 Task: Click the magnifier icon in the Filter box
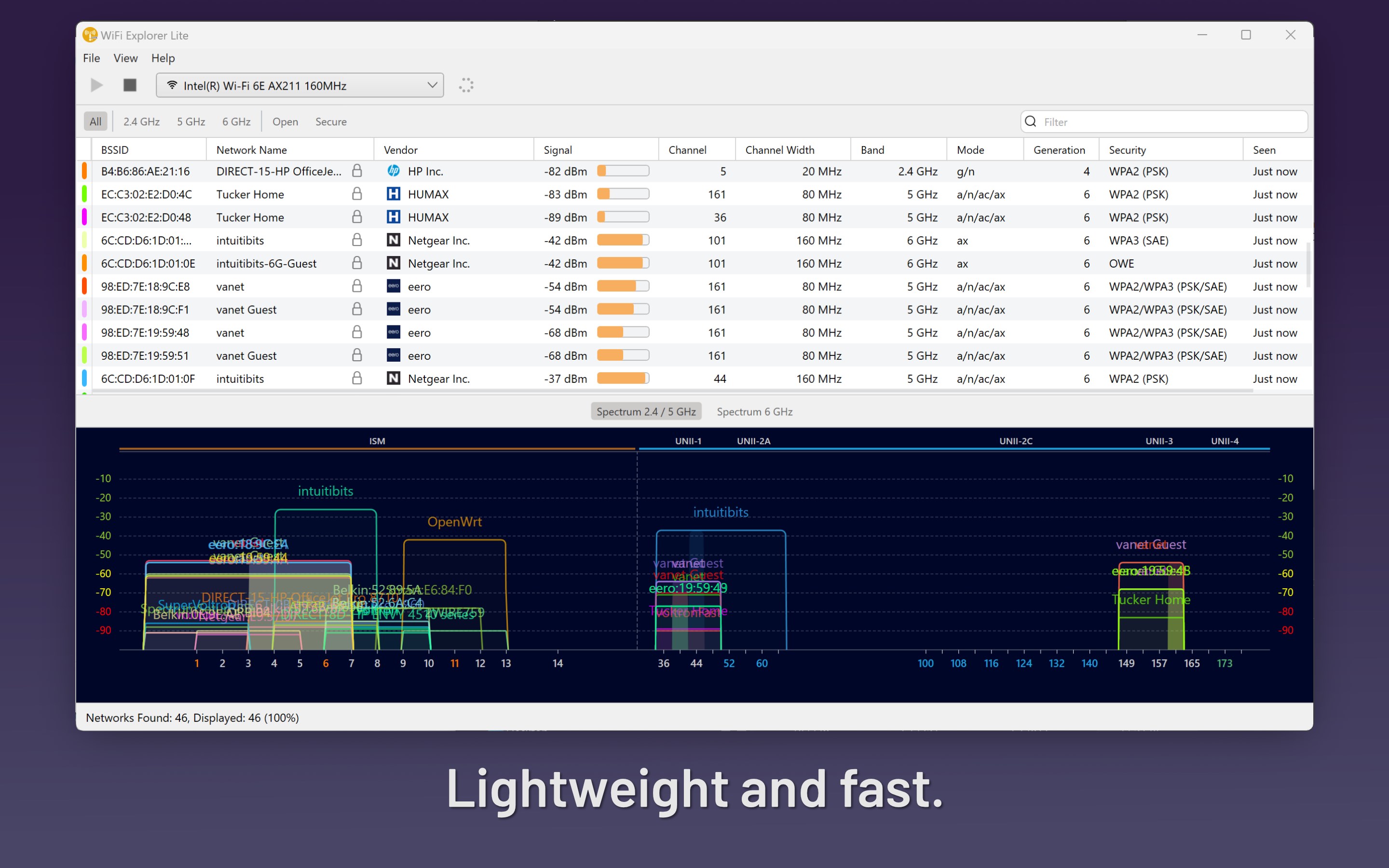click(1031, 122)
